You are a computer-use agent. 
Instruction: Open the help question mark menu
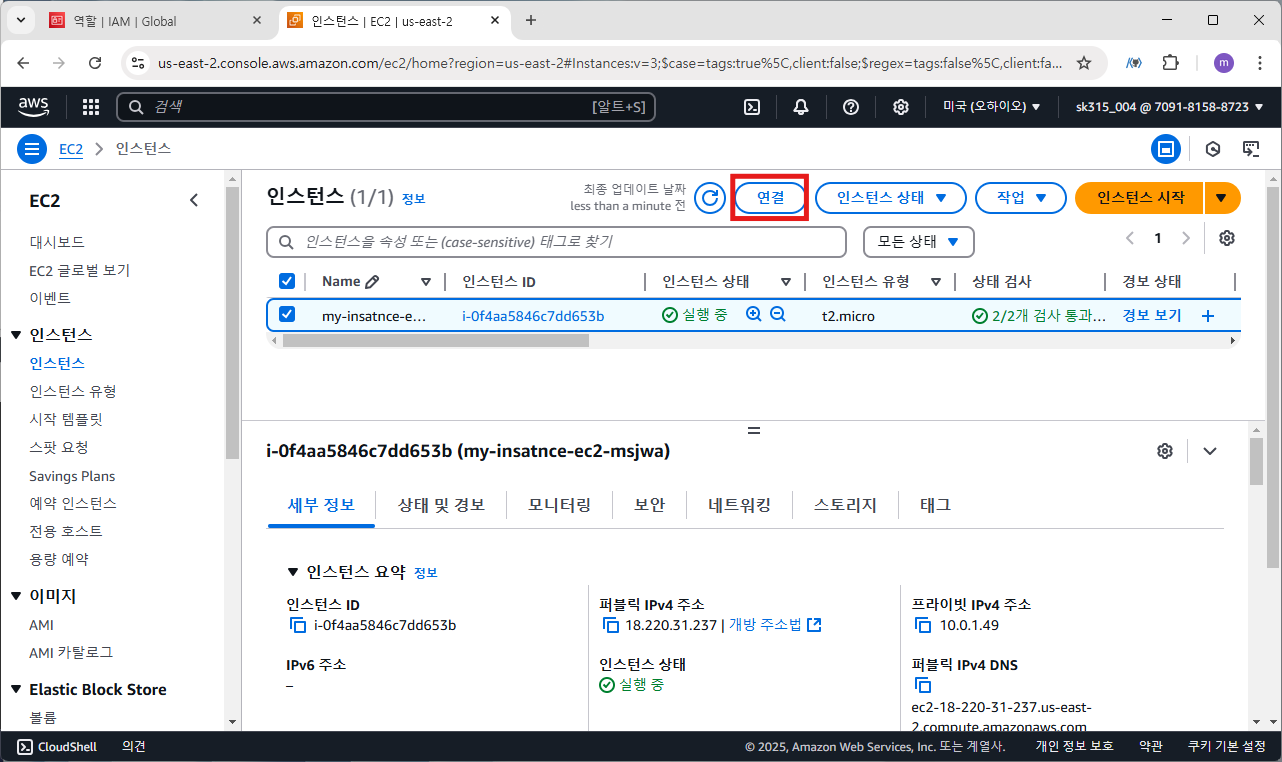tap(851, 107)
